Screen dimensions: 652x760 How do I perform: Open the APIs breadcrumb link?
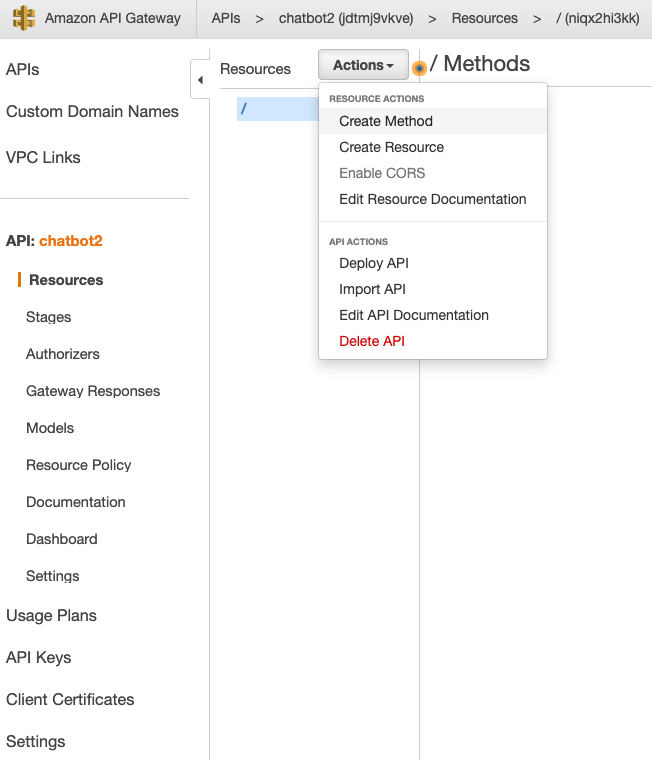tap(226, 18)
